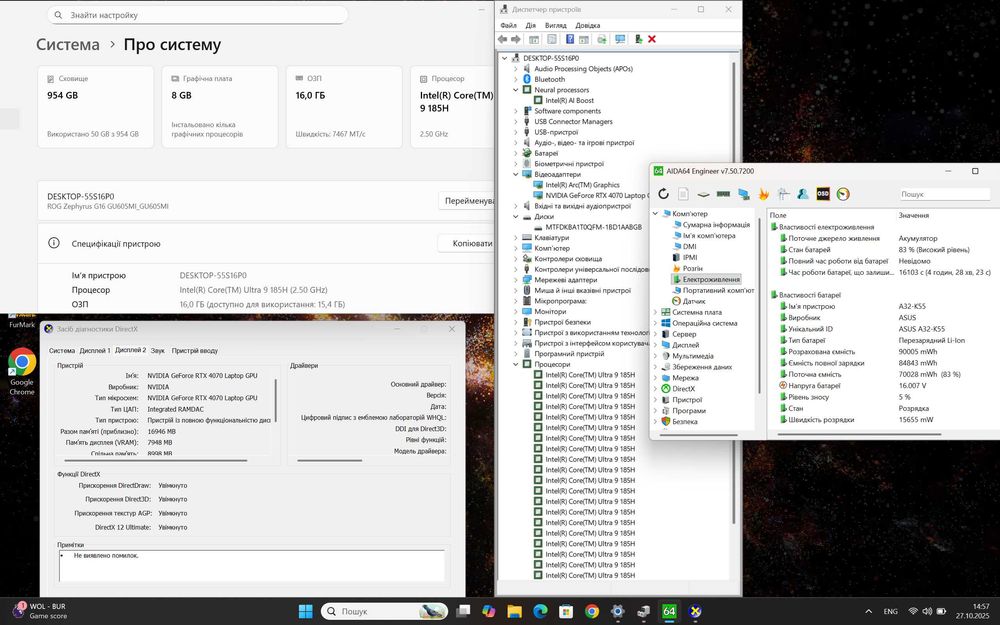Click the Графічна плата 8 GB card

[x=219, y=107]
